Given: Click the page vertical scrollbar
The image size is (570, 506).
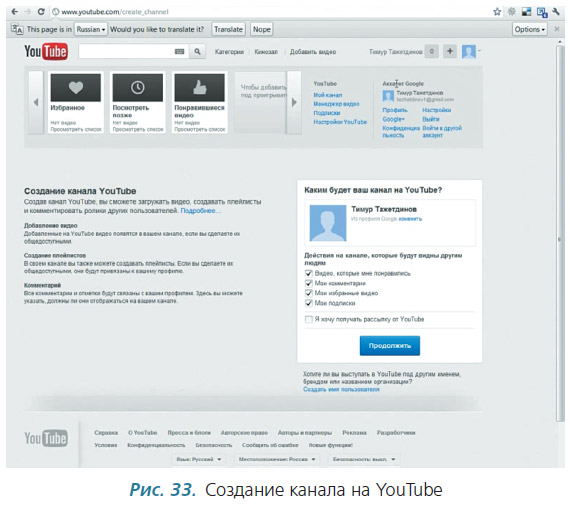Looking at the screenshot, I should tap(560, 233).
